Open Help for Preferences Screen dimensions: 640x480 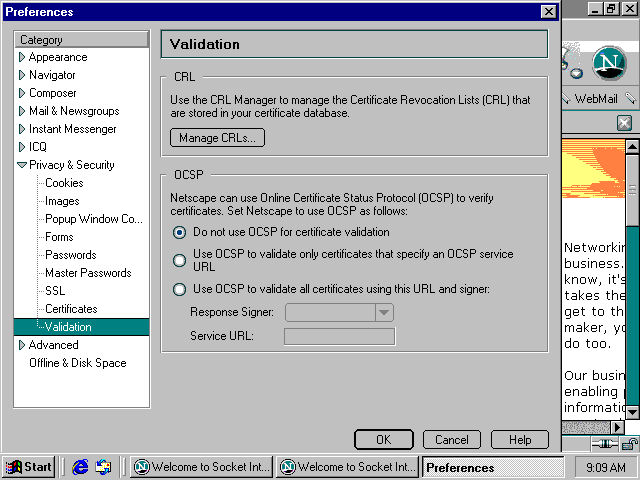click(520, 440)
